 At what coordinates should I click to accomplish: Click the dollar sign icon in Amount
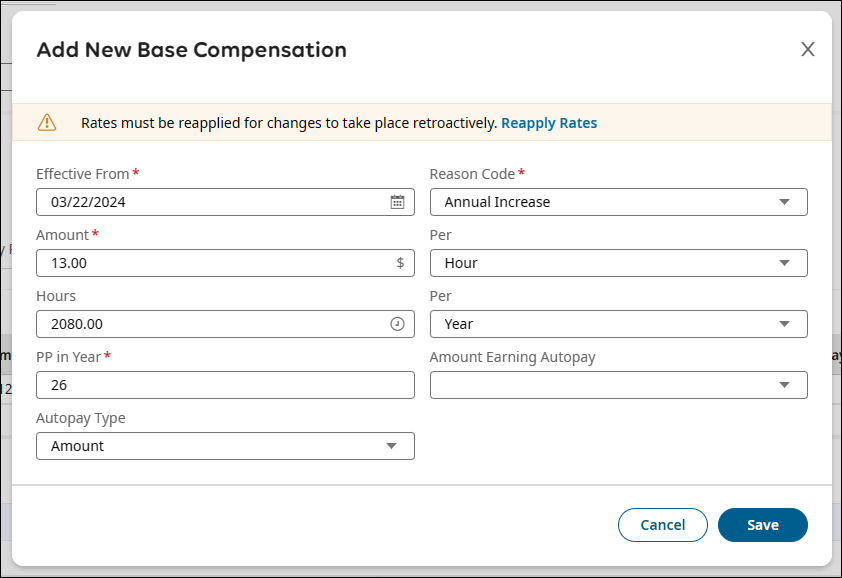tap(400, 263)
